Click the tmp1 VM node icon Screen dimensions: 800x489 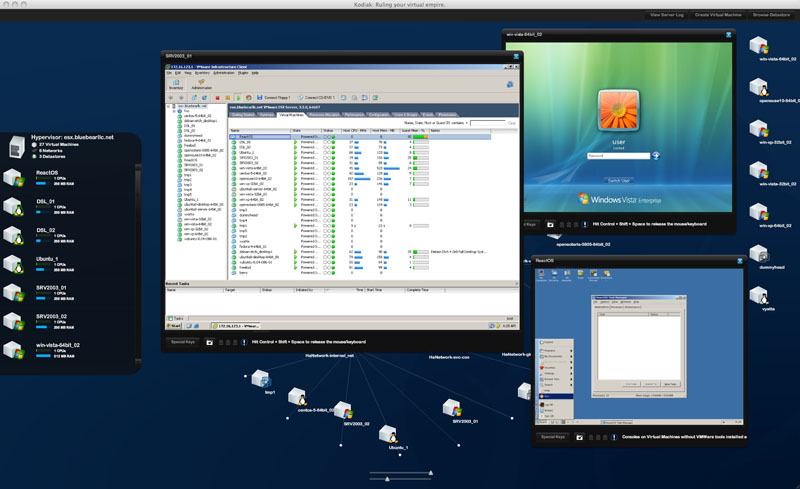[x=261, y=379]
